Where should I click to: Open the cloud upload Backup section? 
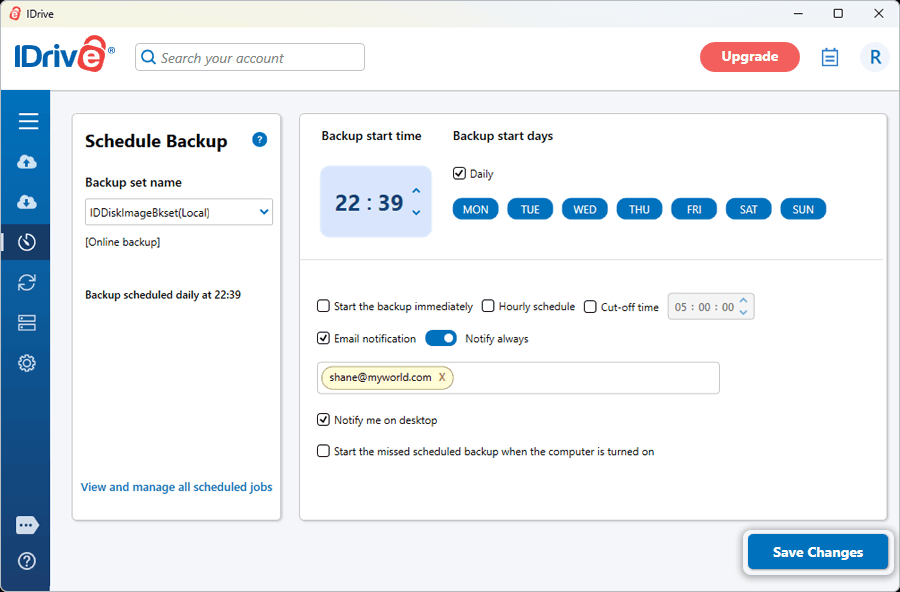click(x=27, y=162)
